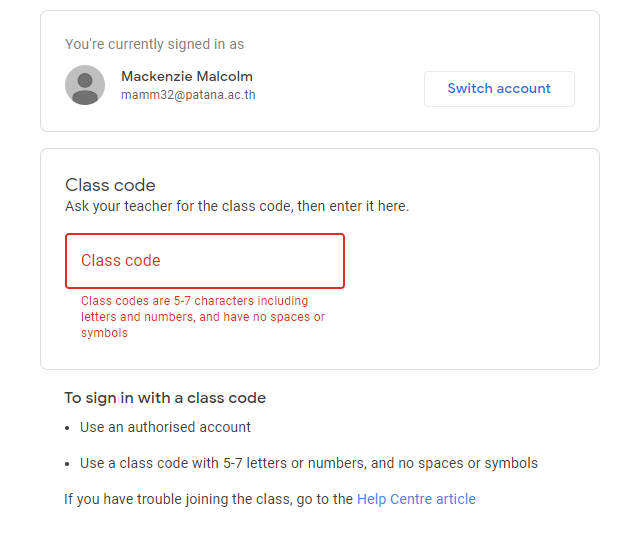Click the red class code error message
Screen dimensions: 627x555
203,316
